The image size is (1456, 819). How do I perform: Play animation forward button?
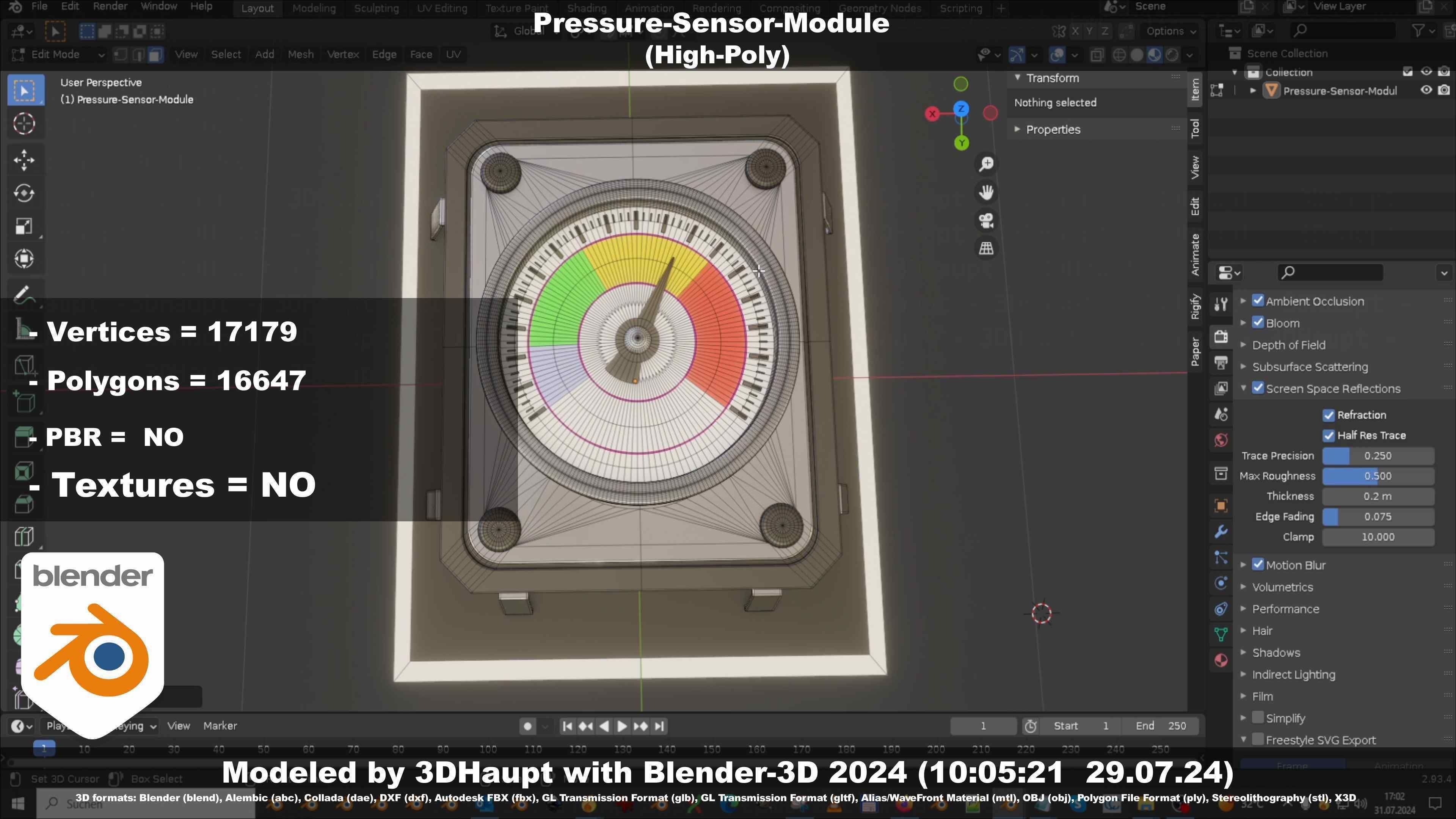tap(622, 726)
